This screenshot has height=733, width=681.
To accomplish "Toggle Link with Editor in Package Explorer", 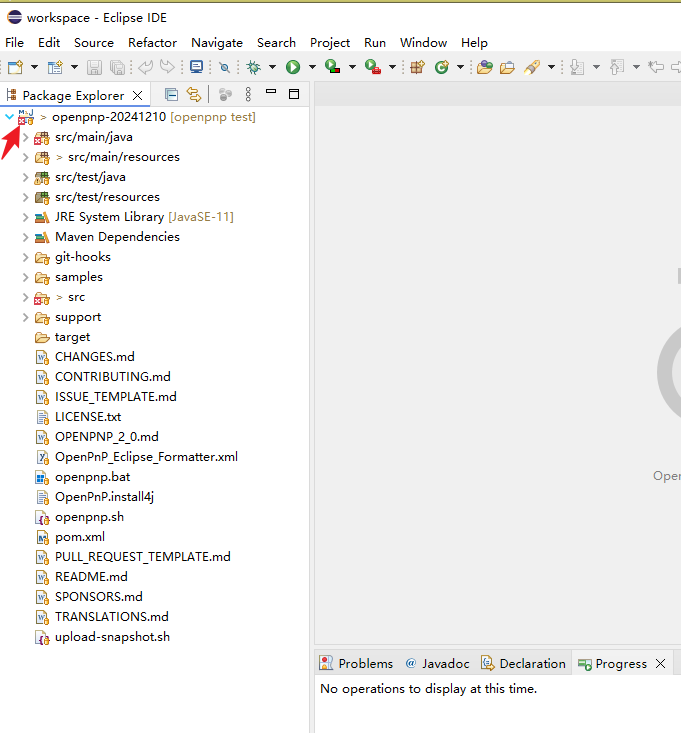I will pos(193,95).
